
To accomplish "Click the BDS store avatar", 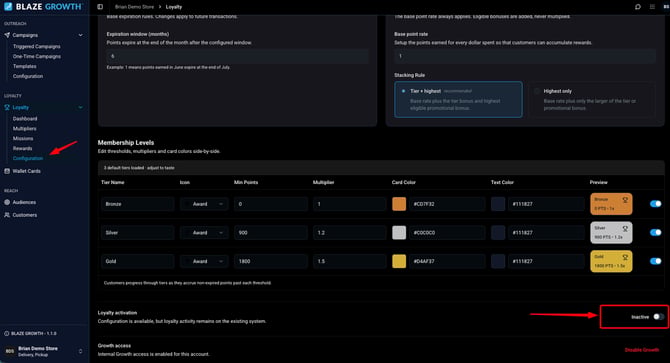I will (x=9, y=351).
